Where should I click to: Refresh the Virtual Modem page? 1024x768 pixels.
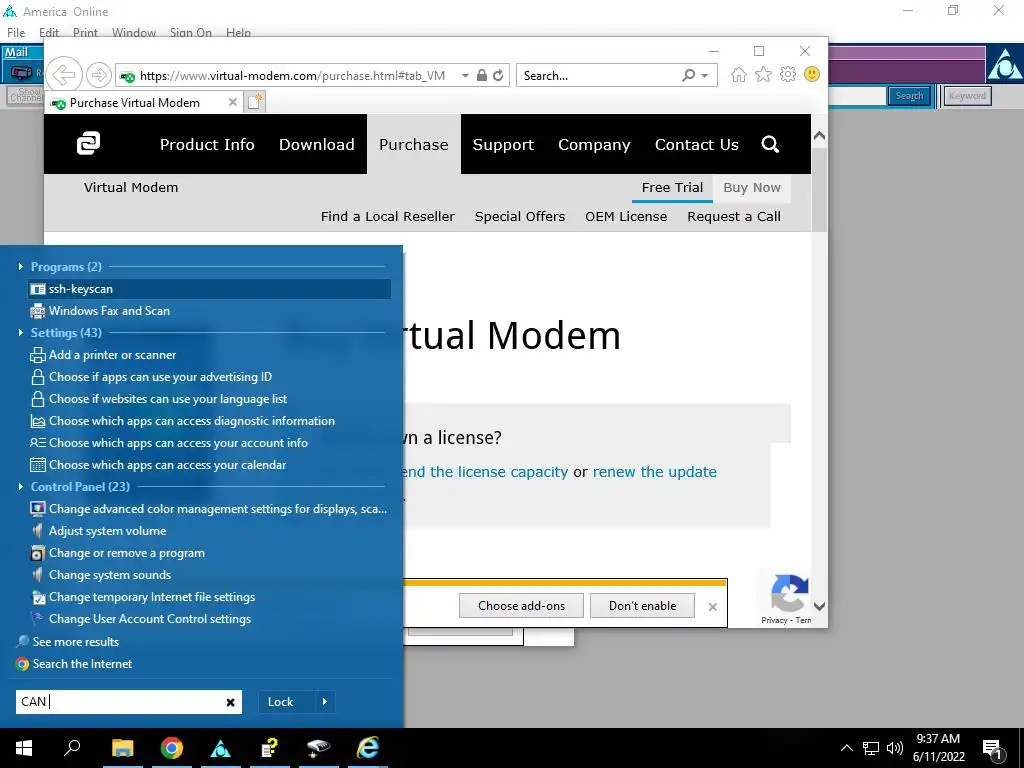tap(498, 75)
